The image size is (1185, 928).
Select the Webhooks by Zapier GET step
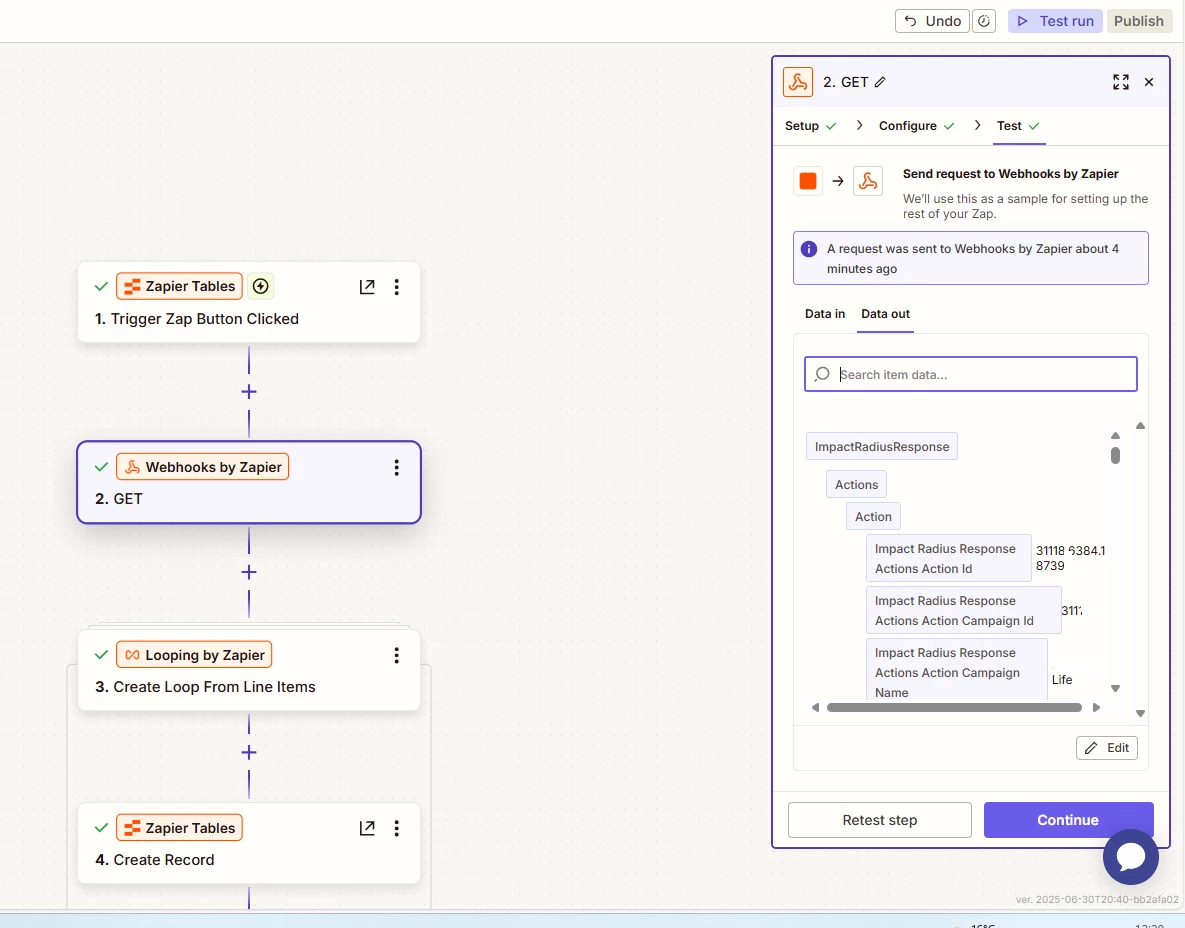point(249,482)
